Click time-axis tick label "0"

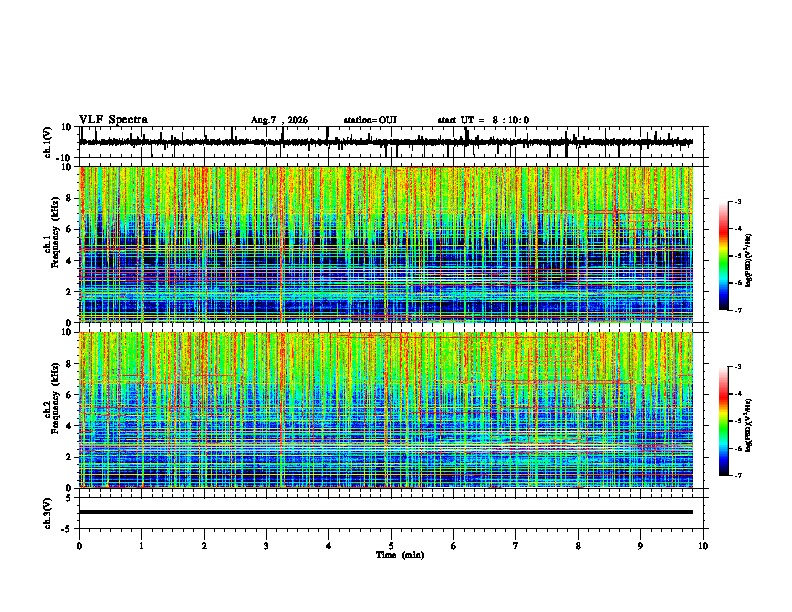[x=79, y=546]
